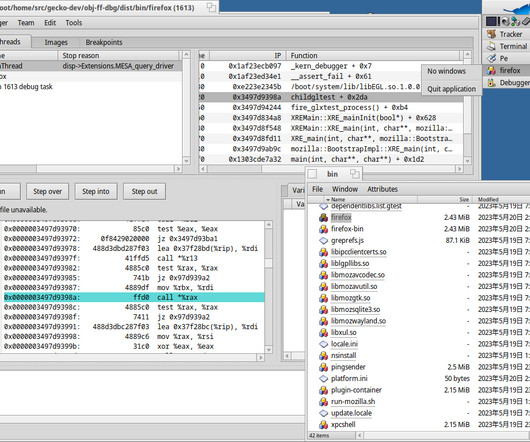Click disassembly view scroll up arrow
The height and width of the screenshot is (442, 530).
pos(268,225)
